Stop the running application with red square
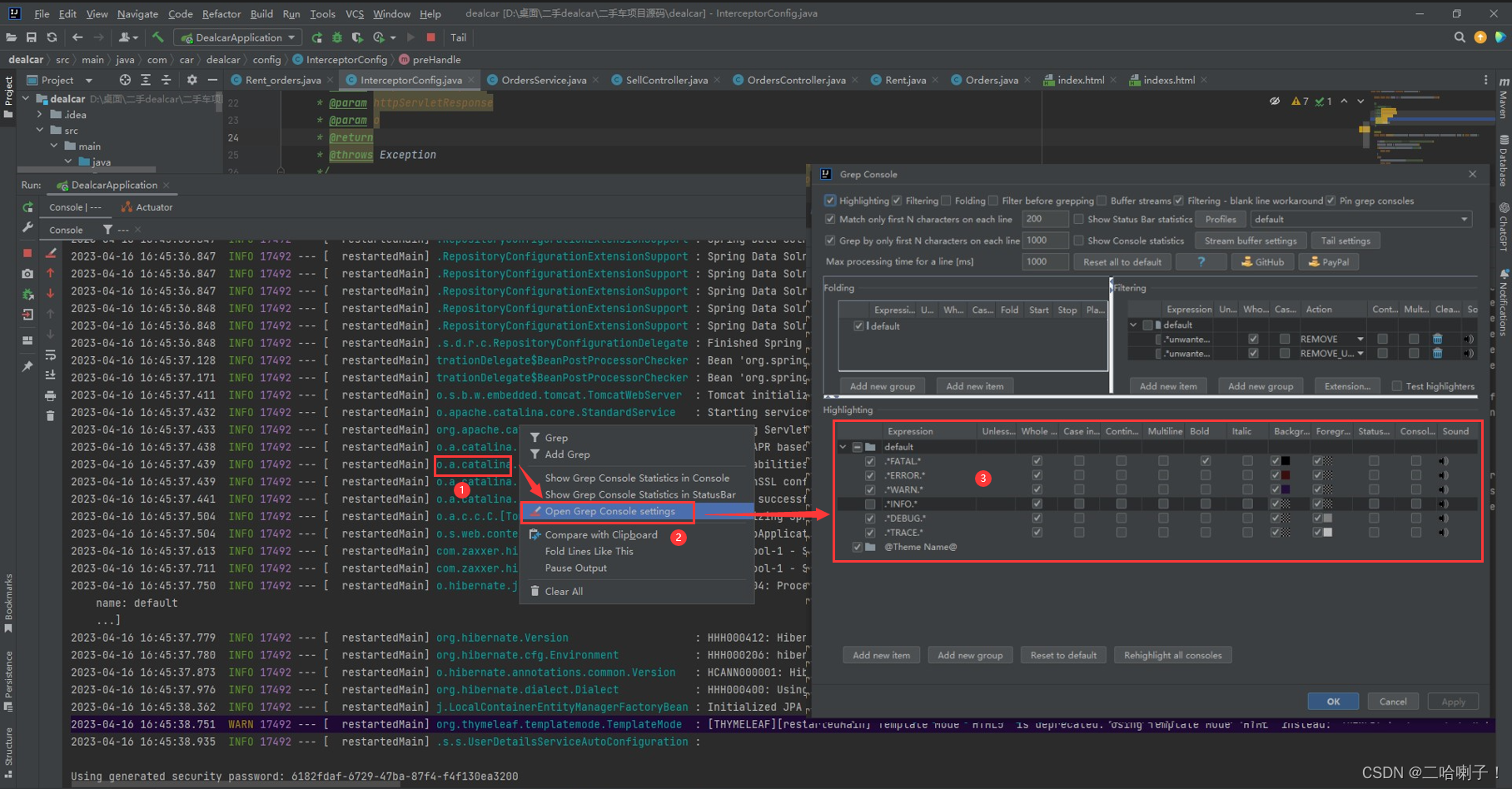 point(431,37)
